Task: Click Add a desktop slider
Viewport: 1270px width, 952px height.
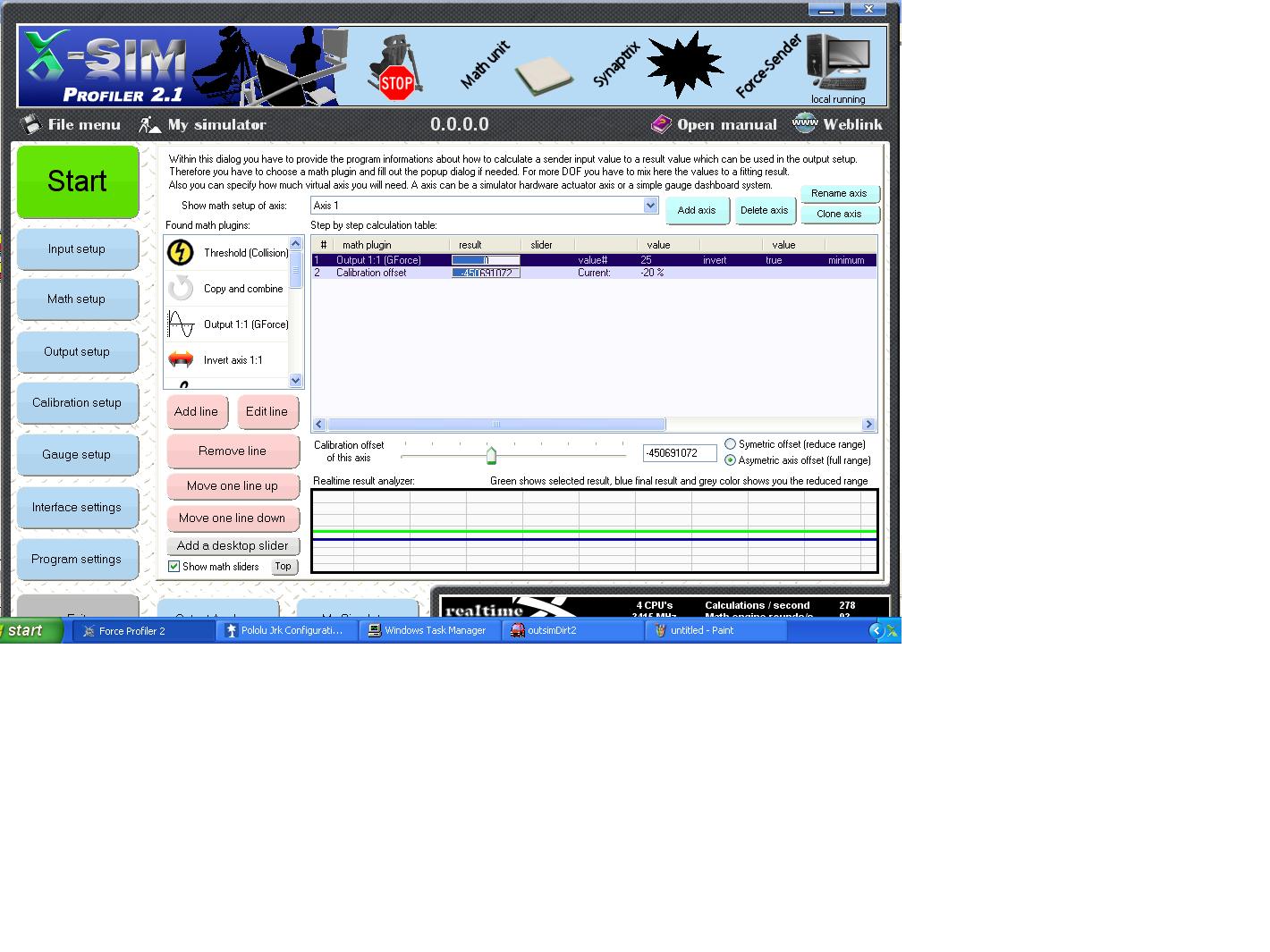Action: (233, 545)
